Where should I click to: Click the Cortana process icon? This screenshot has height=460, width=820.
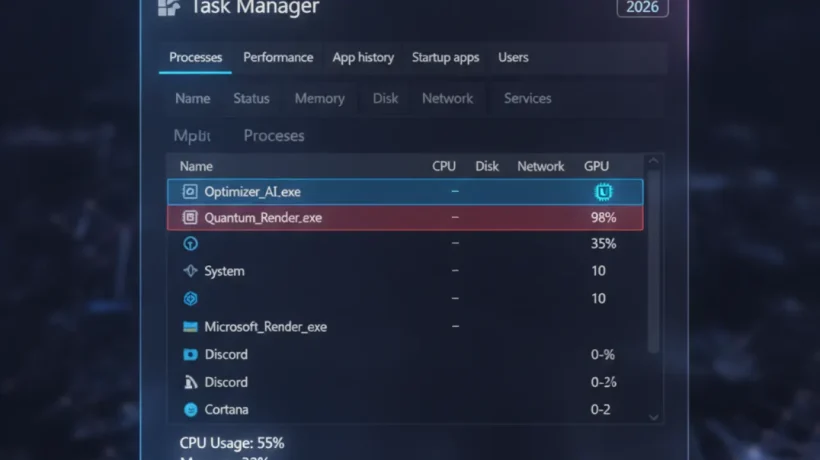point(190,410)
